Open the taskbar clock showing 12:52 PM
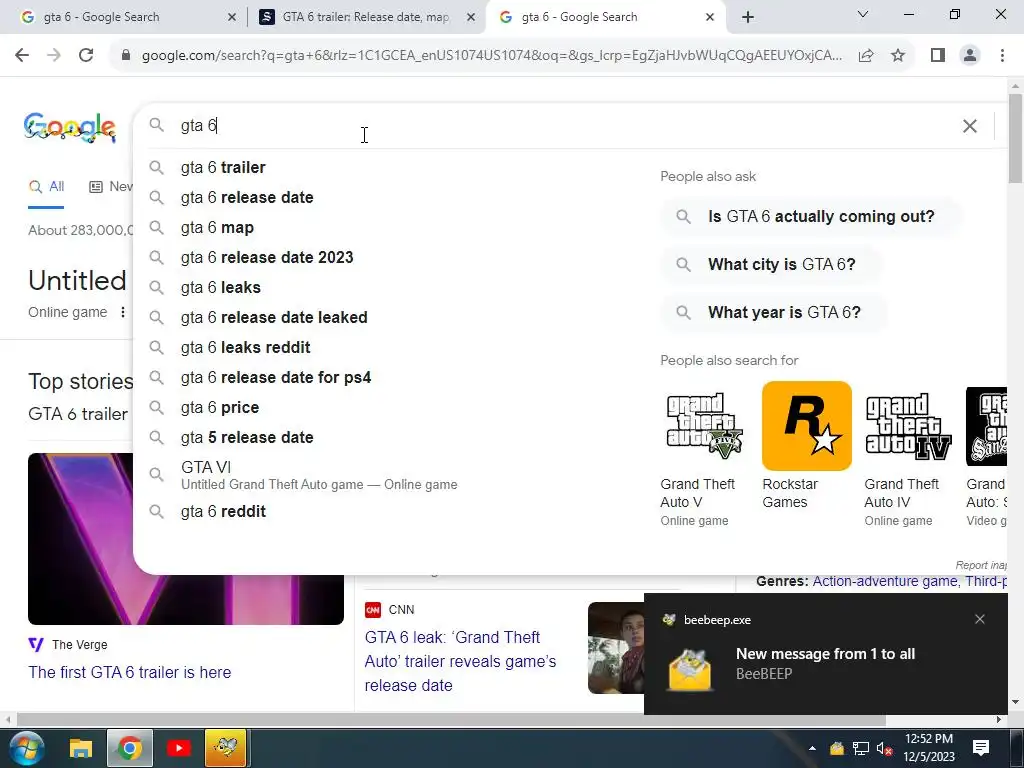 point(929,748)
